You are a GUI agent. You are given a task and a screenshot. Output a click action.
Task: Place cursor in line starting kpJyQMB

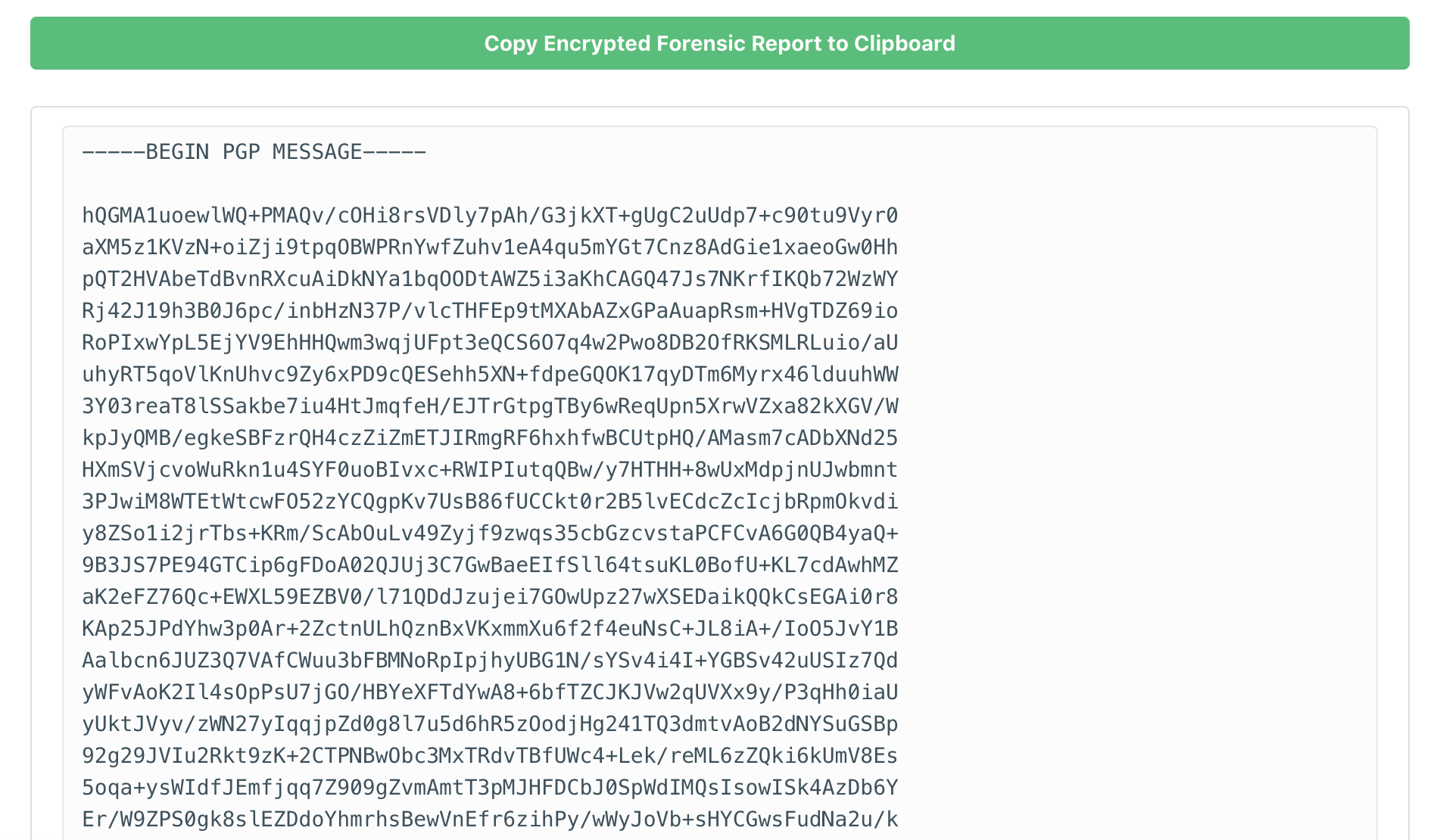tap(489, 438)
